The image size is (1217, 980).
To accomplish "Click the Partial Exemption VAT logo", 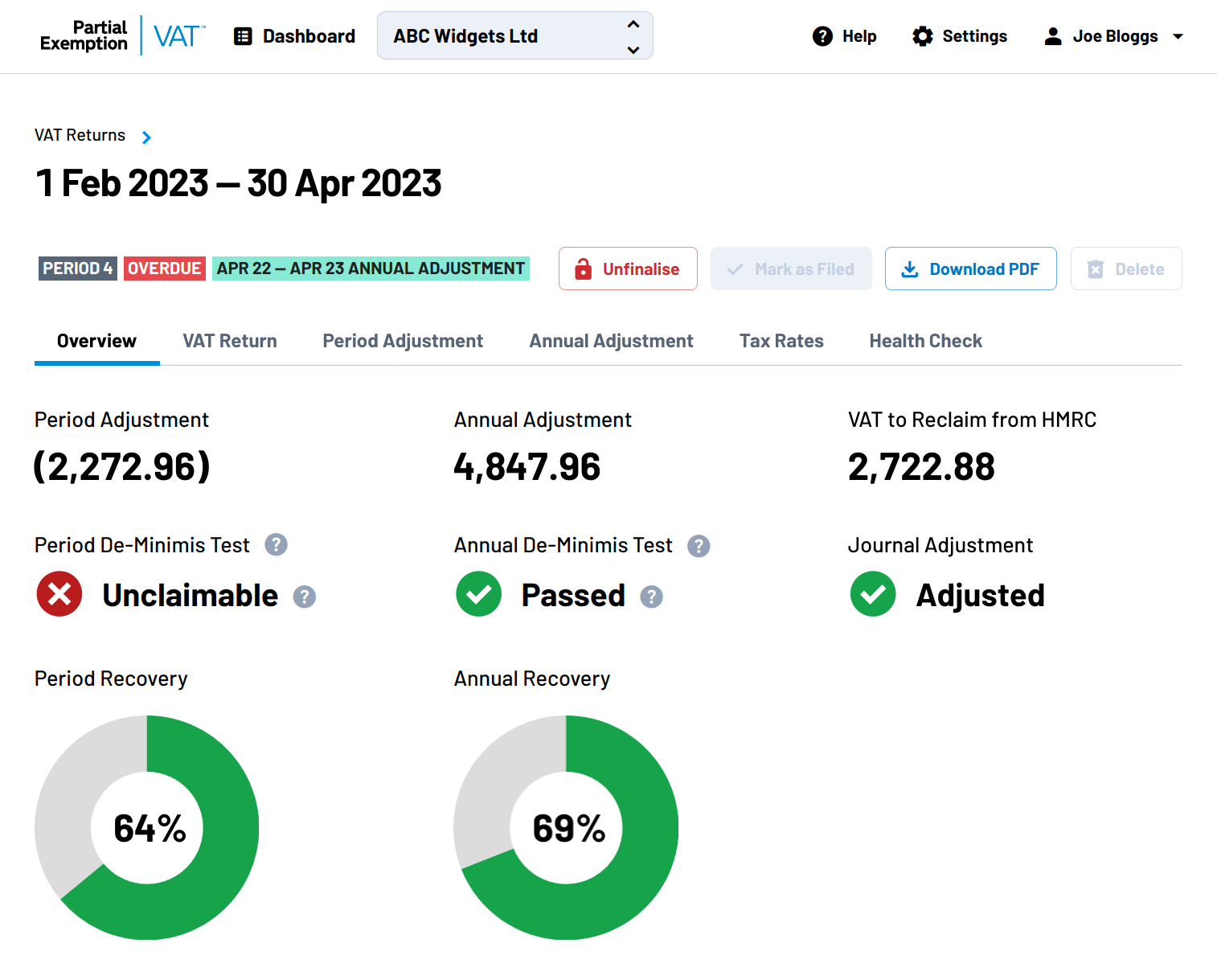I will [x=122, y=36].
